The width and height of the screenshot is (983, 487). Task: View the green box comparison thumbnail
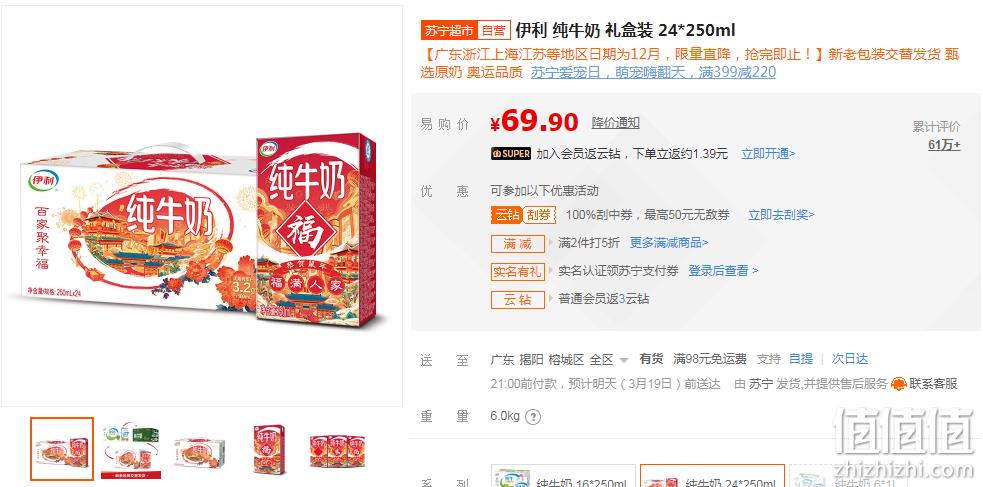131,449
